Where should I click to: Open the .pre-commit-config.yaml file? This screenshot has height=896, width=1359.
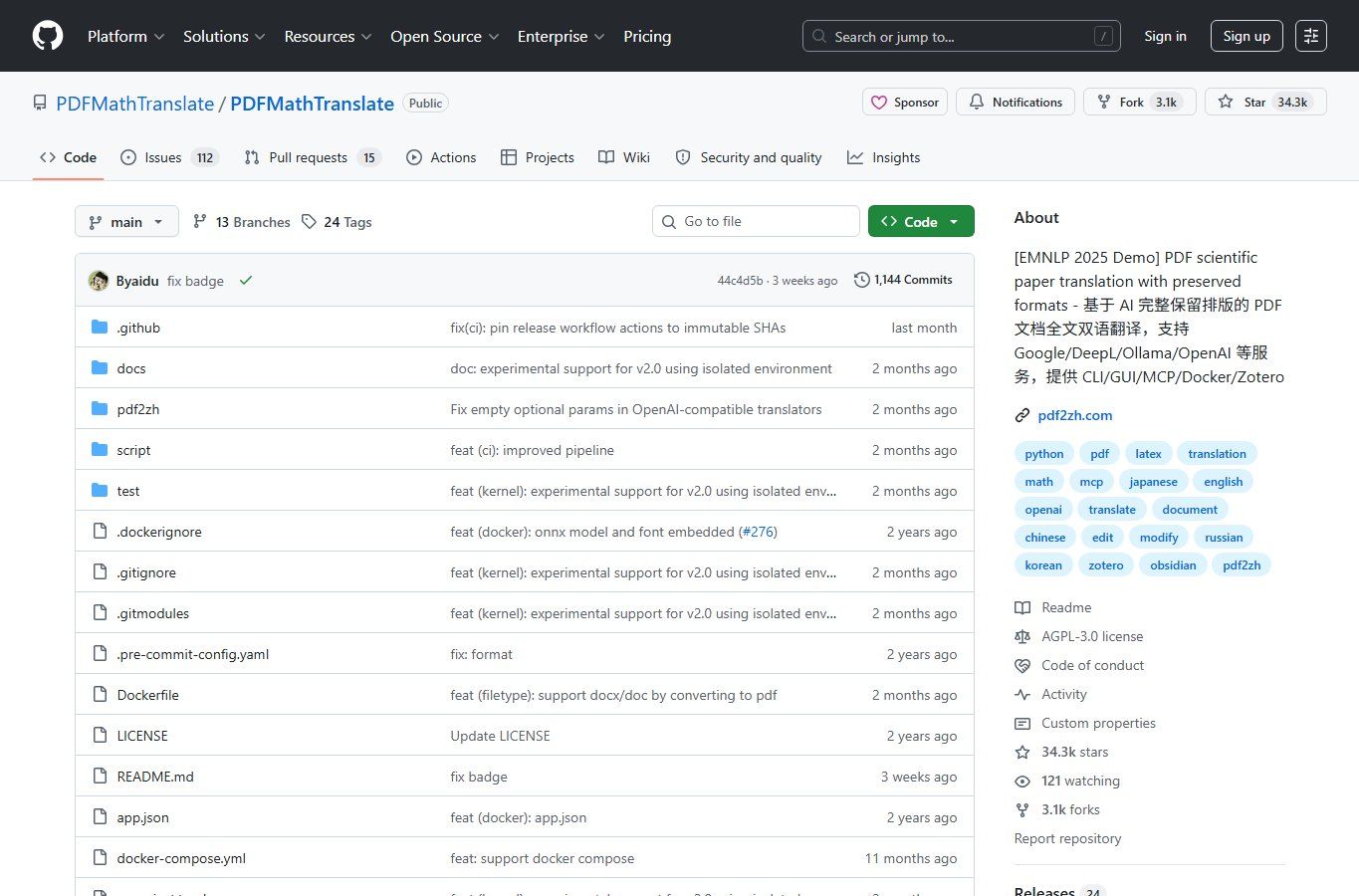tap(193, 654)
